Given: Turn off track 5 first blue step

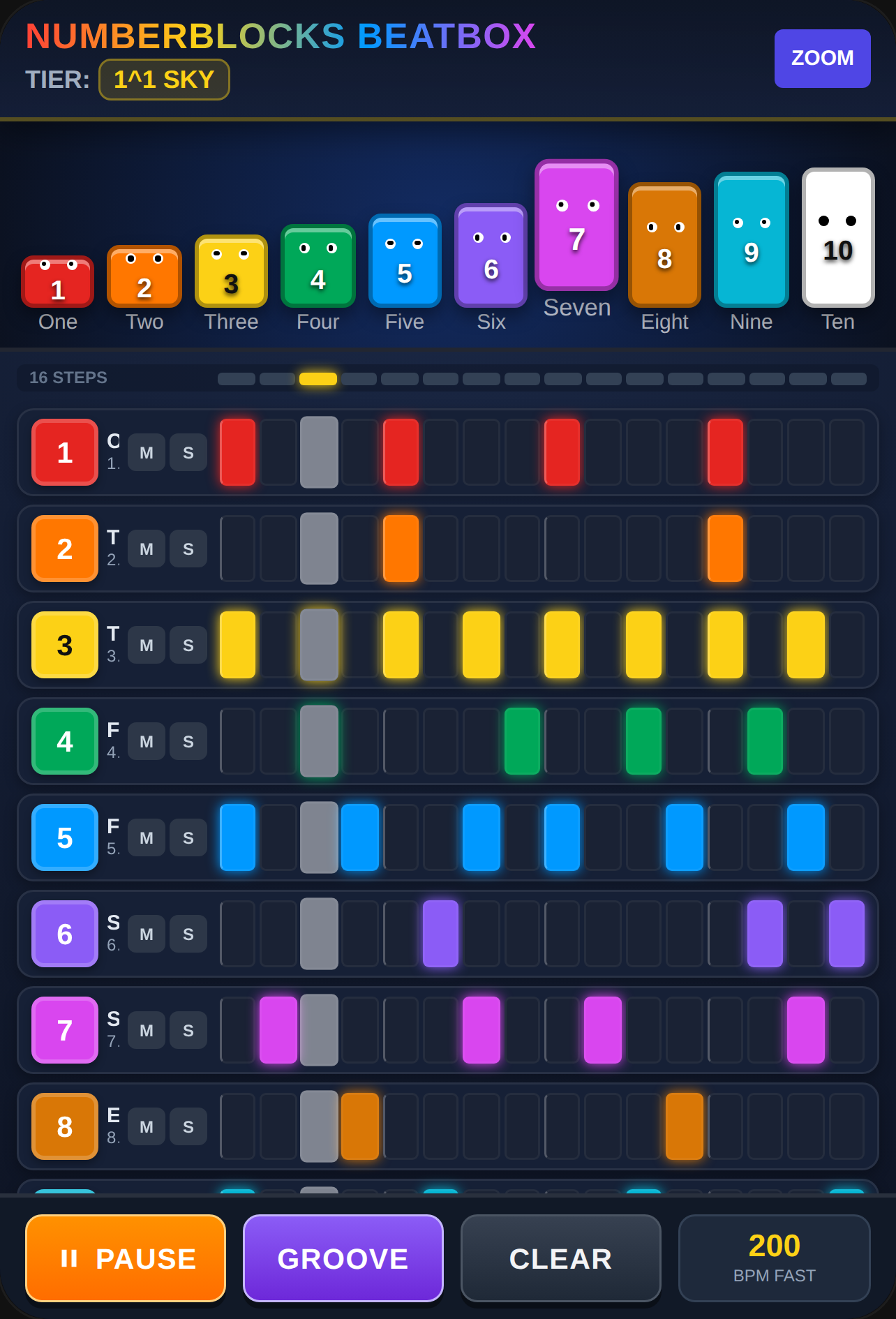Looking at the screenshot, I should tap(238, 837).
